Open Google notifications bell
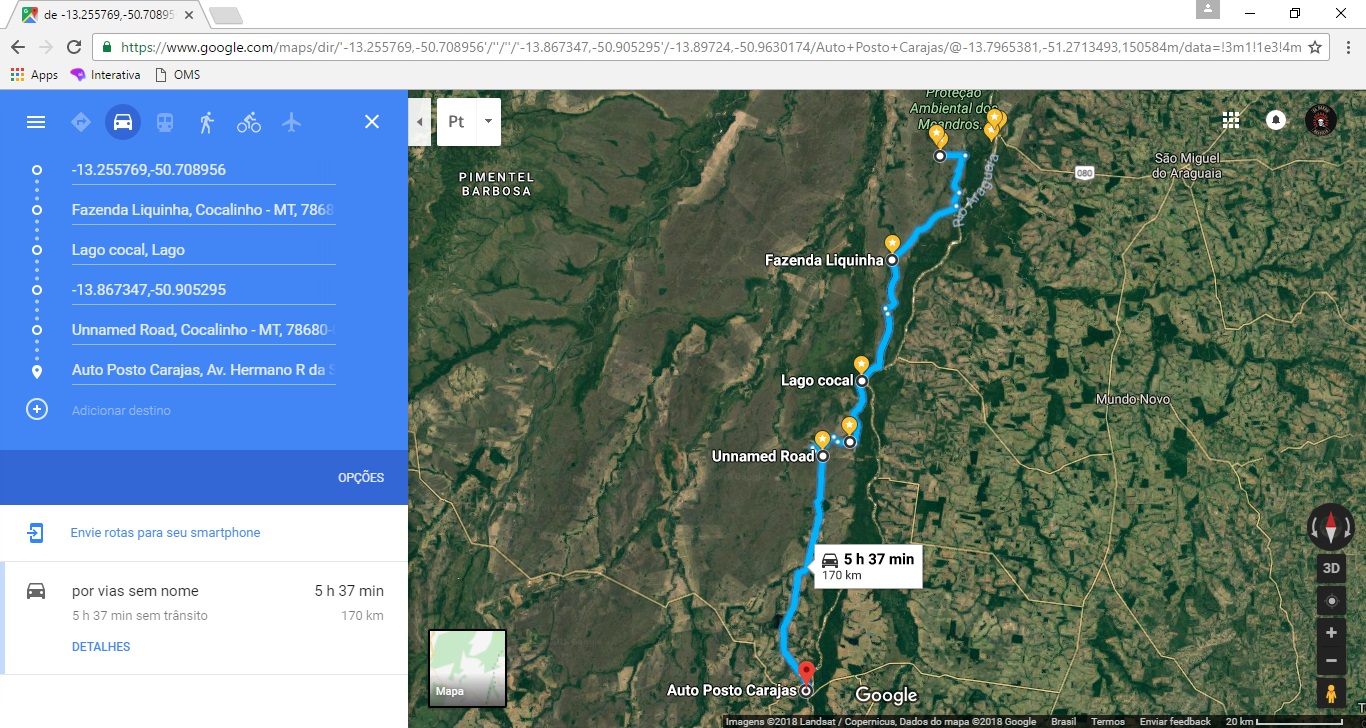Screen dimensions: 1366x728 (1276, 120)
